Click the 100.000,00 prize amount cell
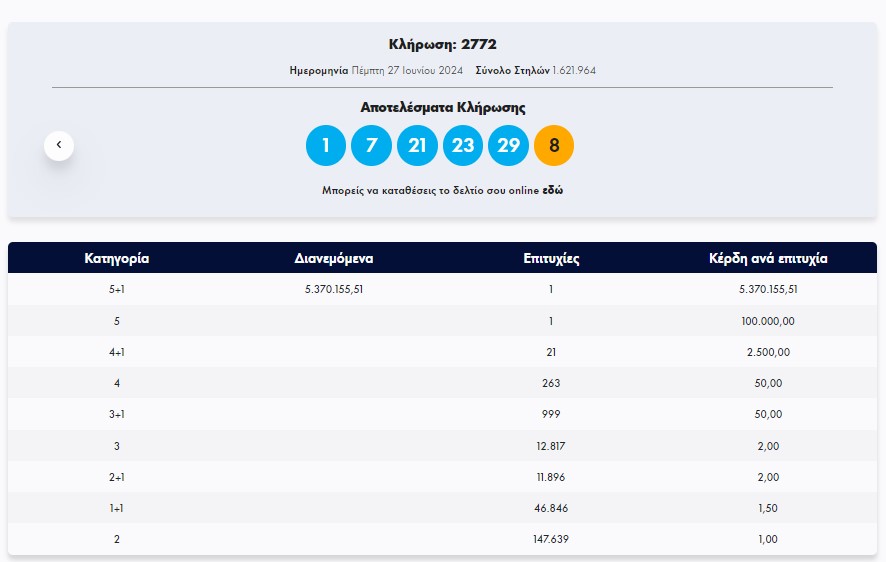This screenshot has height=562, width=886. tap(768, 321)
